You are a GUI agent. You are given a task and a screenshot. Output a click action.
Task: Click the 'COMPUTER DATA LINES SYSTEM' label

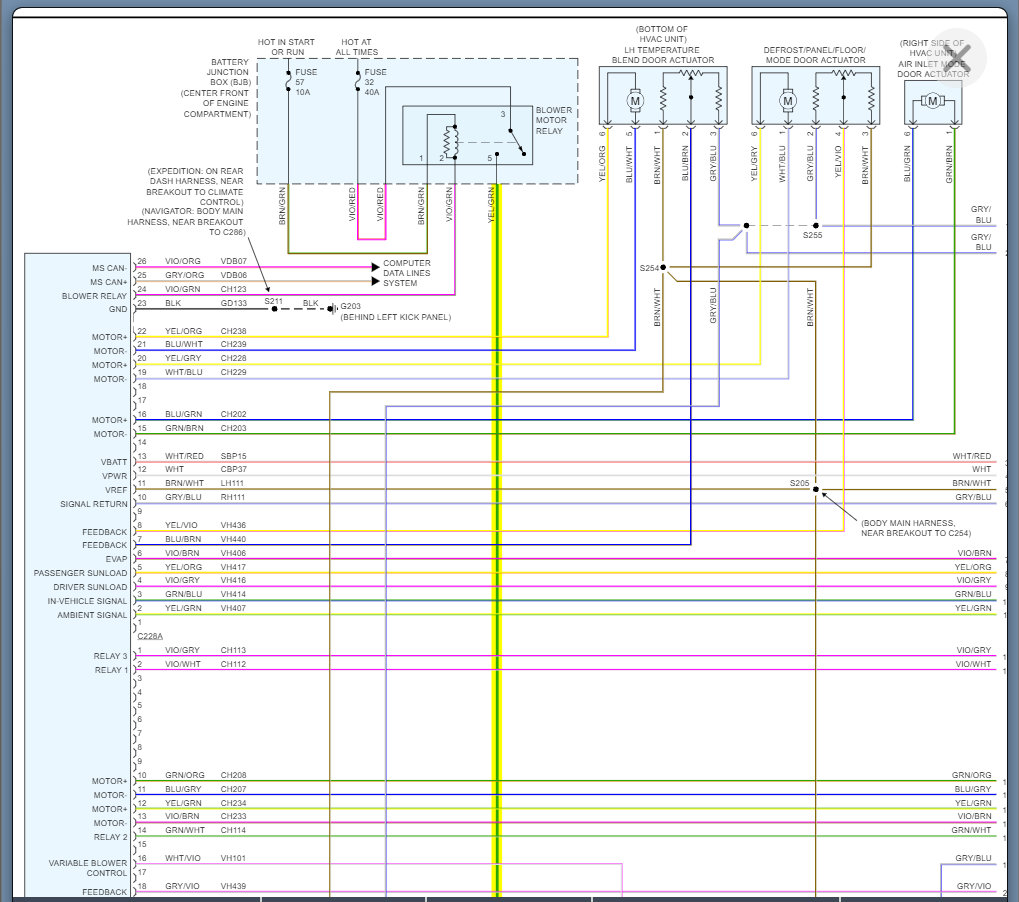[x=406, y=273]
